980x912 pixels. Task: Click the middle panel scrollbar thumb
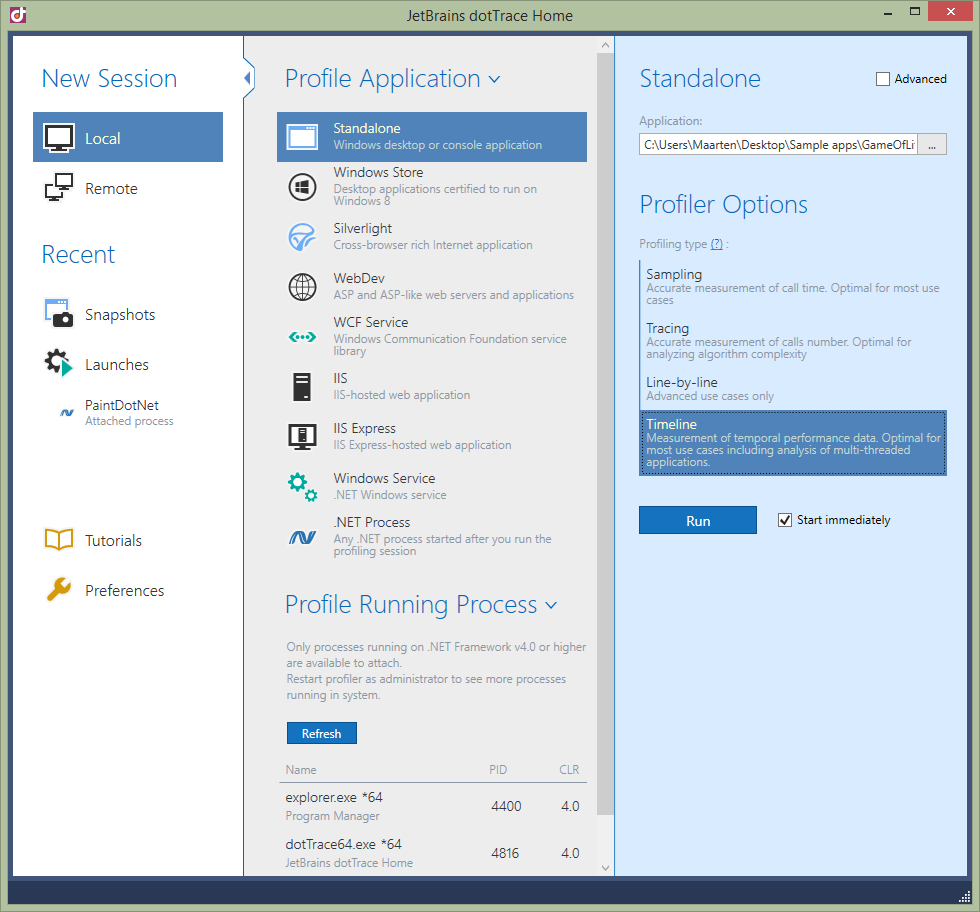tap(605, 434)
